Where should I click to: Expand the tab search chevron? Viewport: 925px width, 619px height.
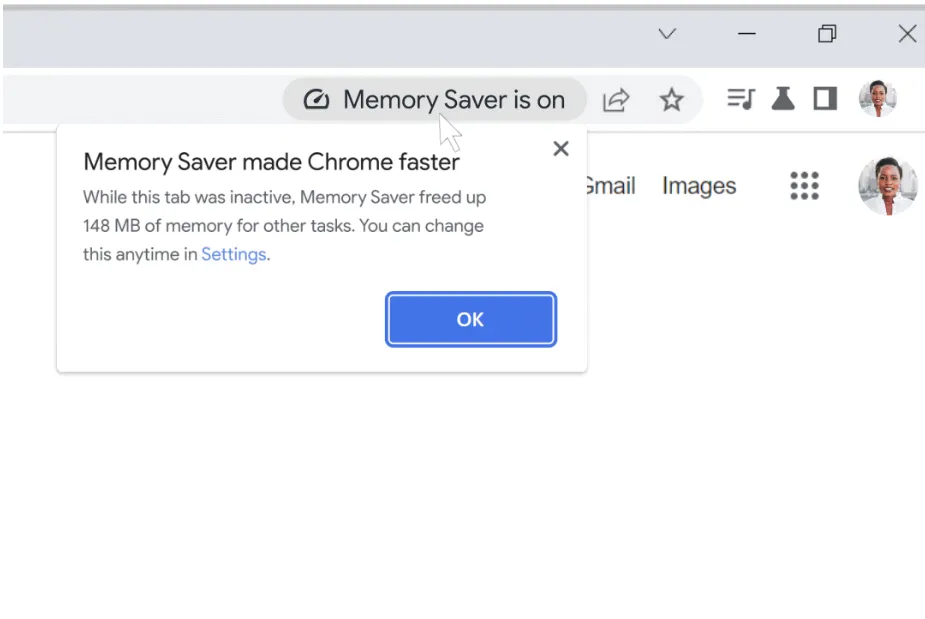(667, 35)
